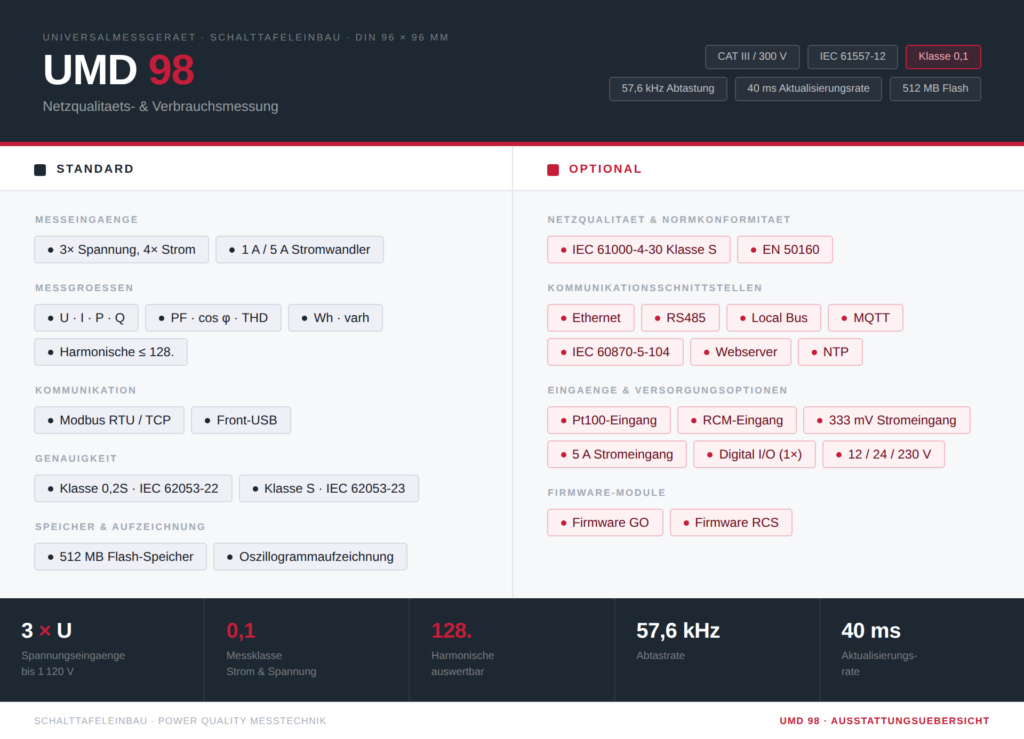The height and width of the screenshot is (739, 1024).
Task: Click the red square icon beside OPTIONAL
Action: (x=553, y=170)
